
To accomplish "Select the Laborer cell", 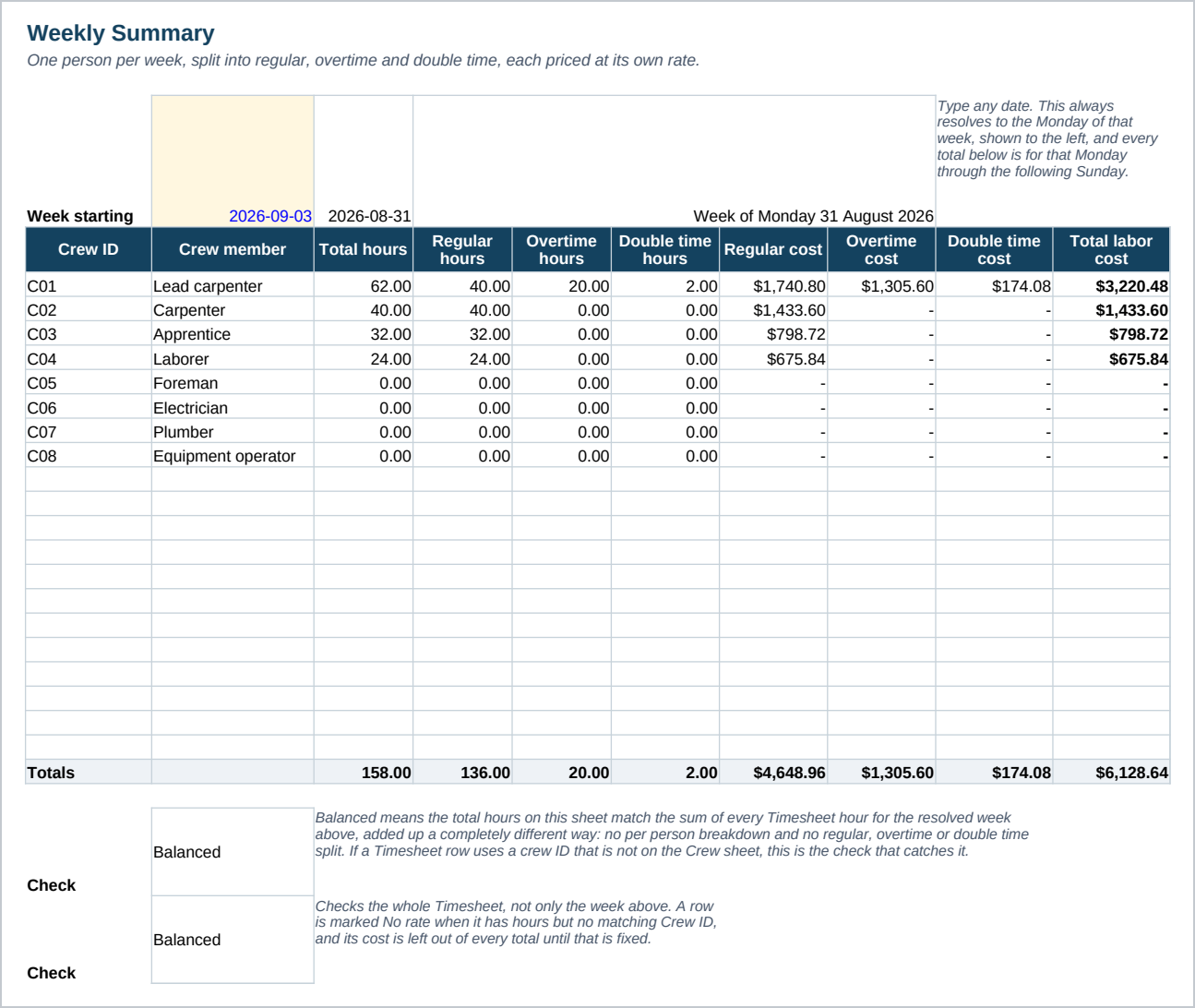I will 233,359.
